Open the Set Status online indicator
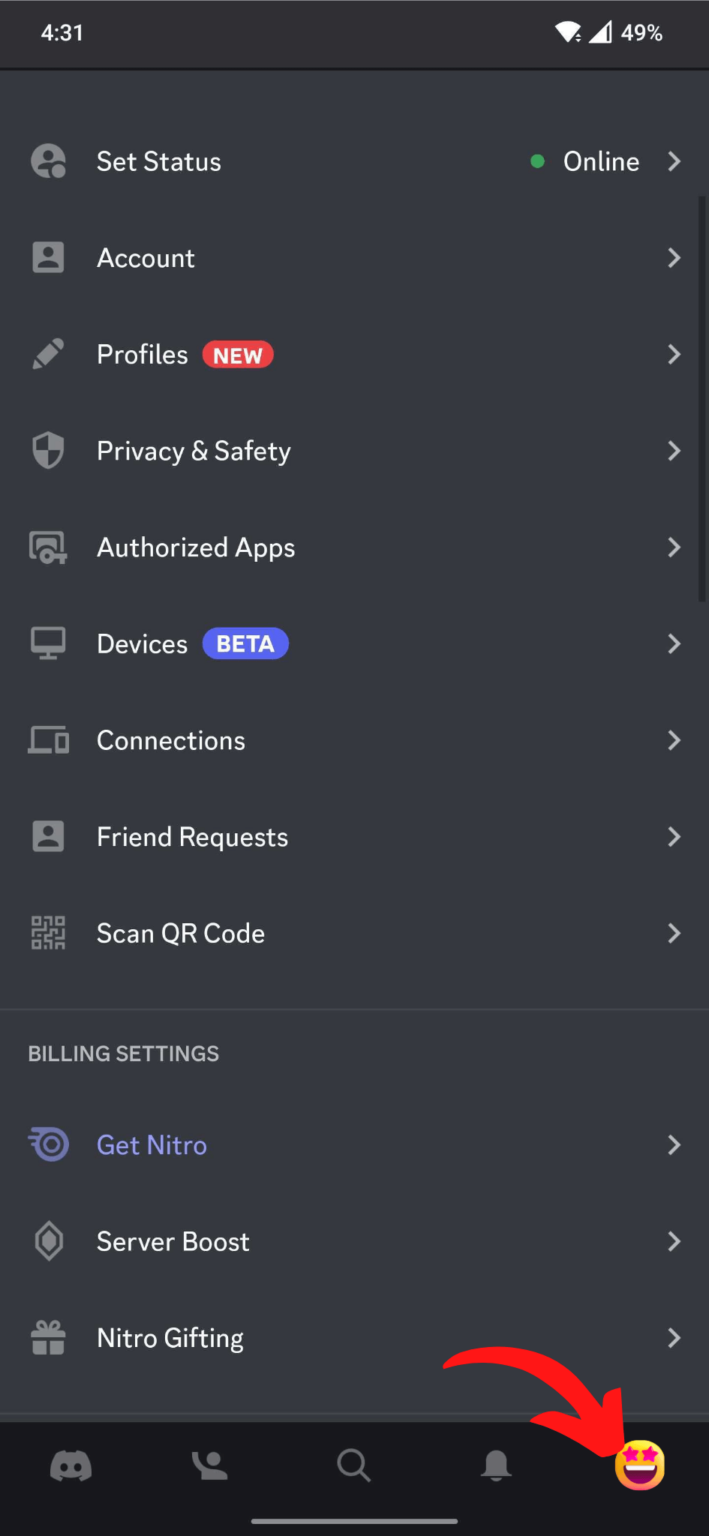This screenshot has width=709, height=1536. (600, 161)
